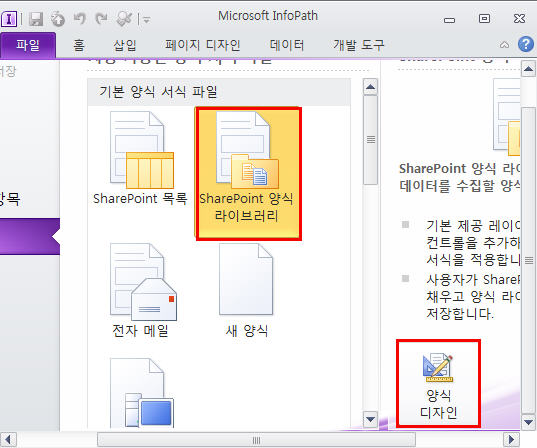537x448 pixels.
Task: Click the 기본 양식 서식 파일 section header
Action: coord(219,92)
